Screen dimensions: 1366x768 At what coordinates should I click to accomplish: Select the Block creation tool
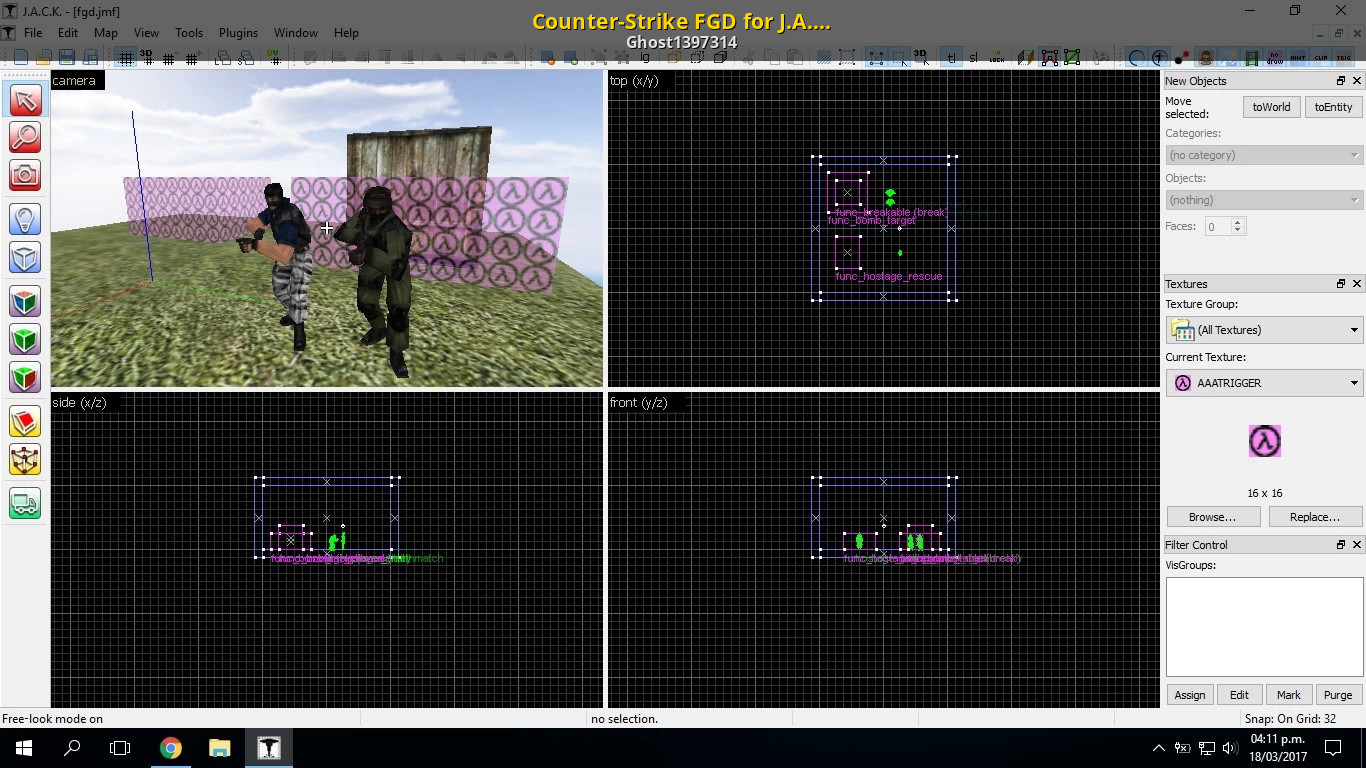[x=25, y=257]
